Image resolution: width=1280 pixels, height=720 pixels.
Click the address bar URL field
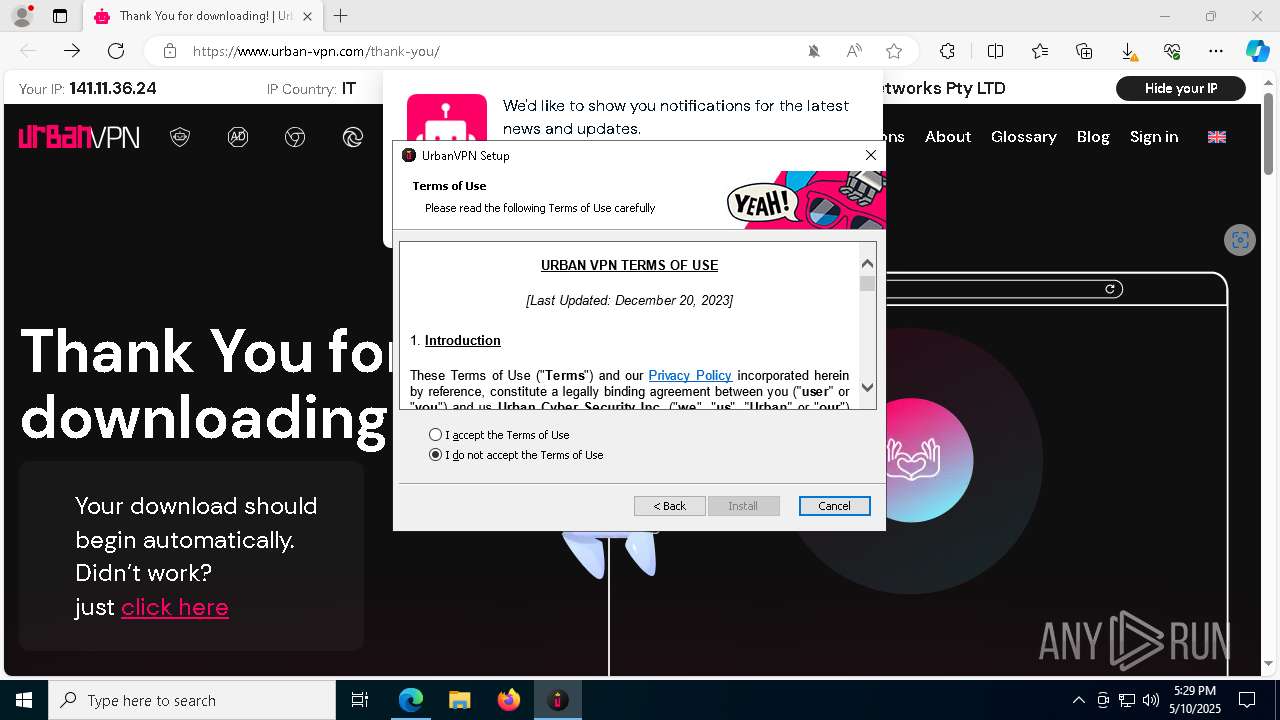tap(490, 51)
